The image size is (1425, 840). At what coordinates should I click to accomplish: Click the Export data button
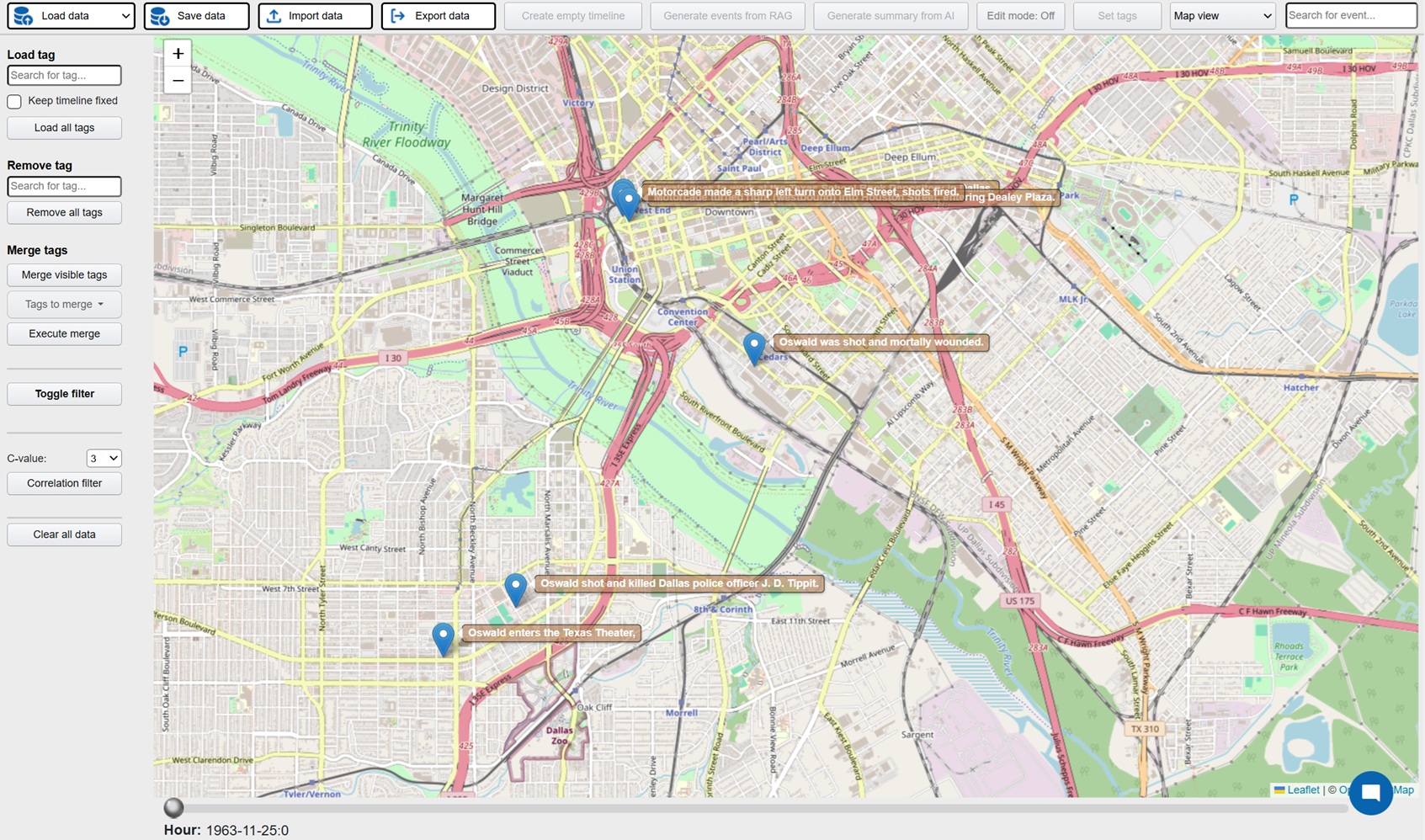[438, 16]
